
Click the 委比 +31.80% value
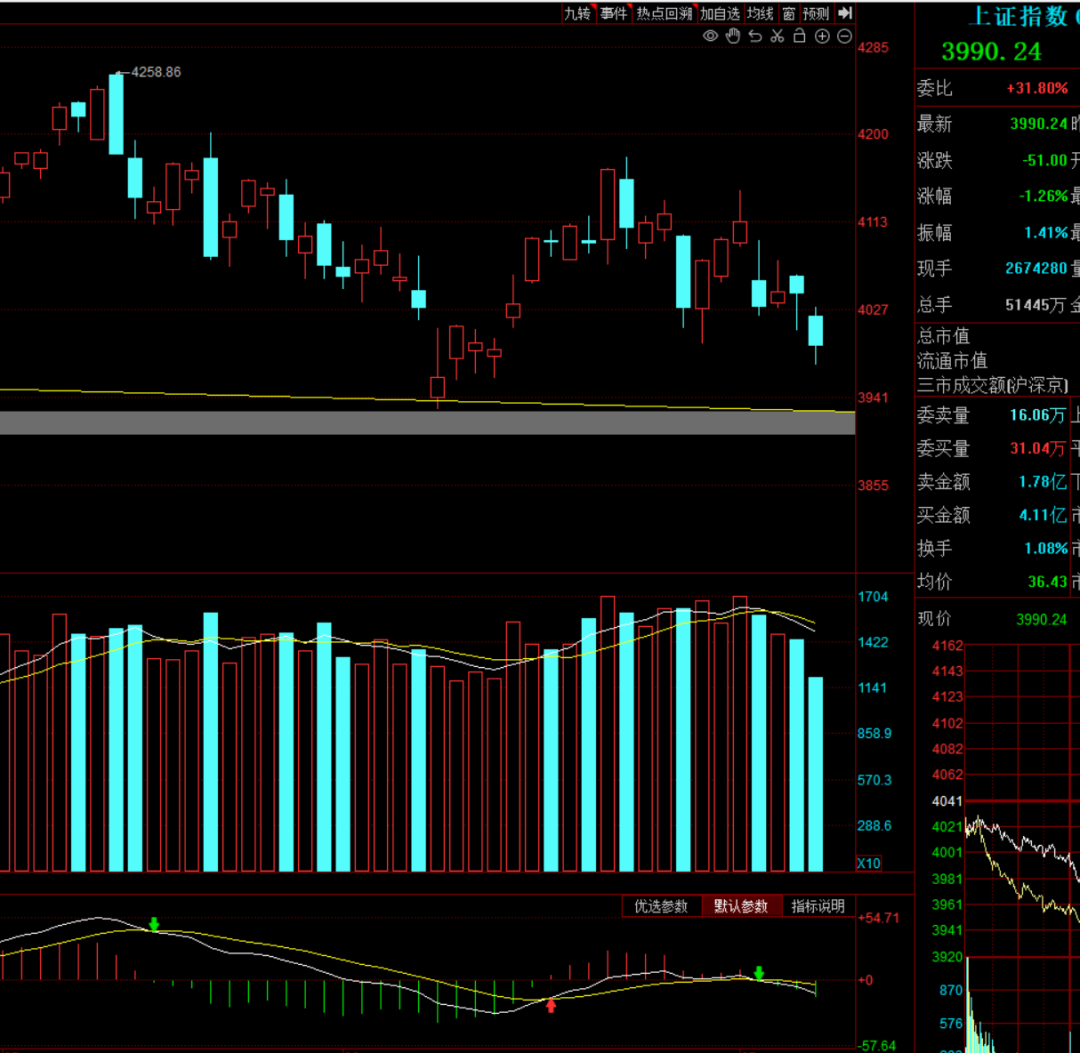[1037, 88]
